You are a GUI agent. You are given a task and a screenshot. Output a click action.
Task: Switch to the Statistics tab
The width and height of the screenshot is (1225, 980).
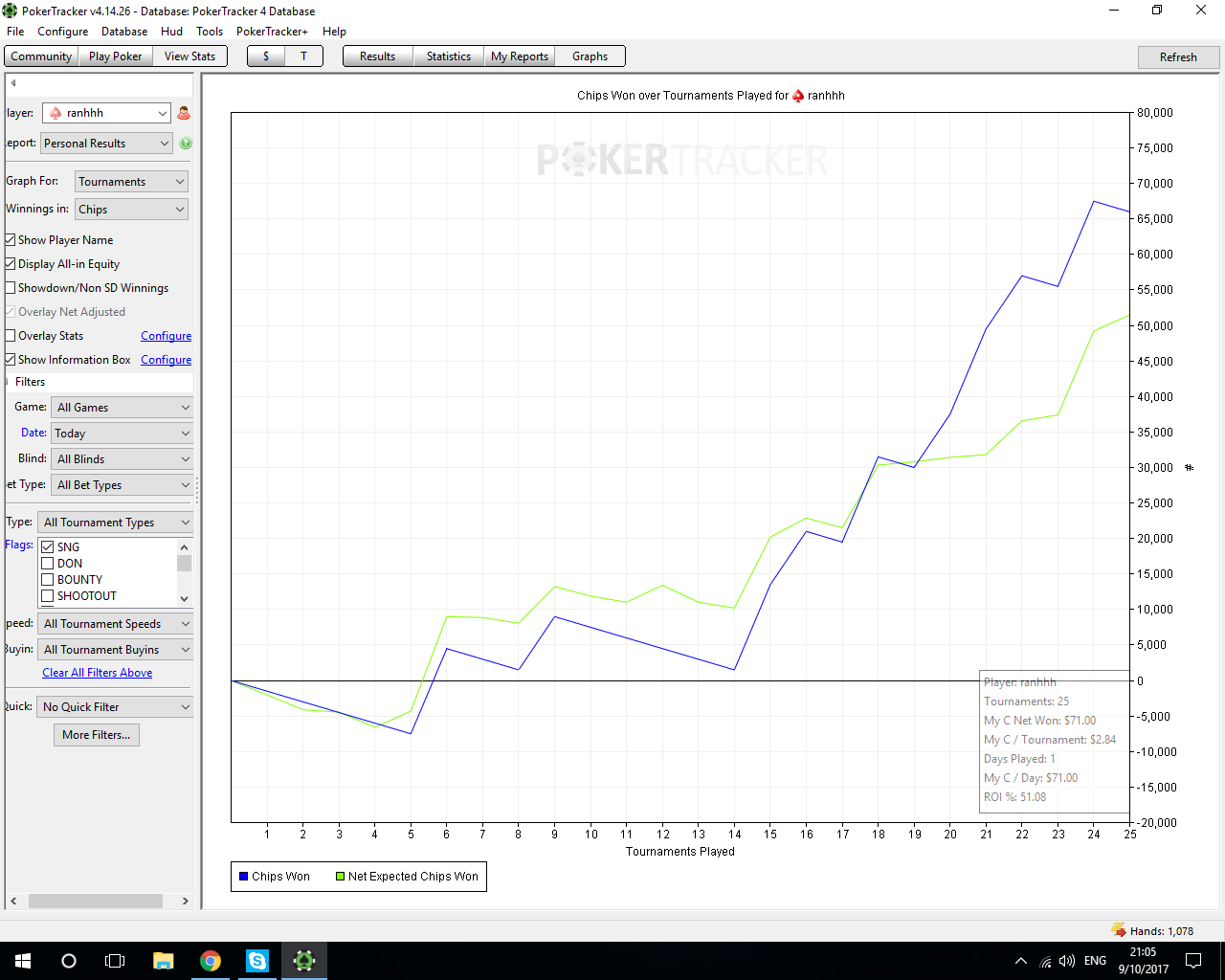pyautogui.click(x=448, y=56)
